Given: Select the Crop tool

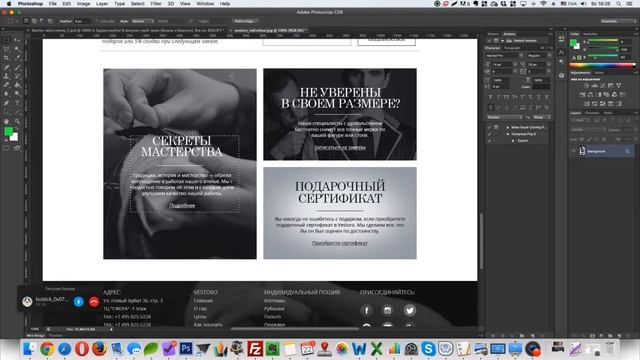Looking at the screenshot, I should 7,58.
